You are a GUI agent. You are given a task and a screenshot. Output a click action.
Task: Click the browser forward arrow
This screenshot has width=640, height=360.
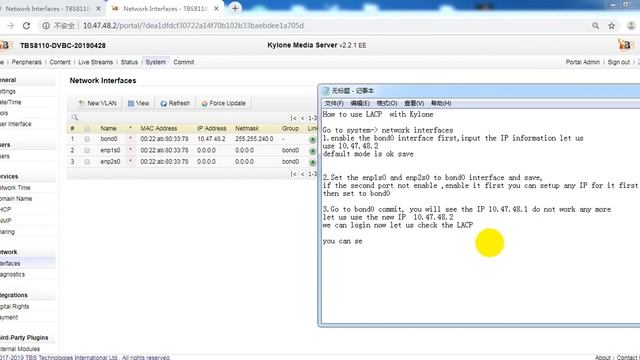[x=10, y=26]
